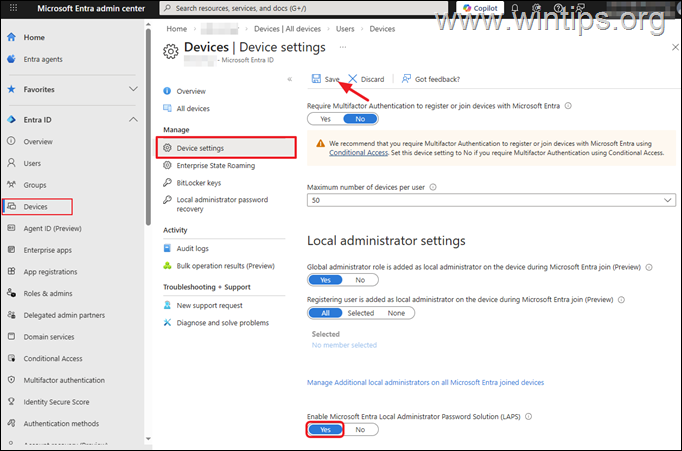Open the help question mark icon
Image resolution: width=682 pixels, height=451 pixels.
pos(559,8)
